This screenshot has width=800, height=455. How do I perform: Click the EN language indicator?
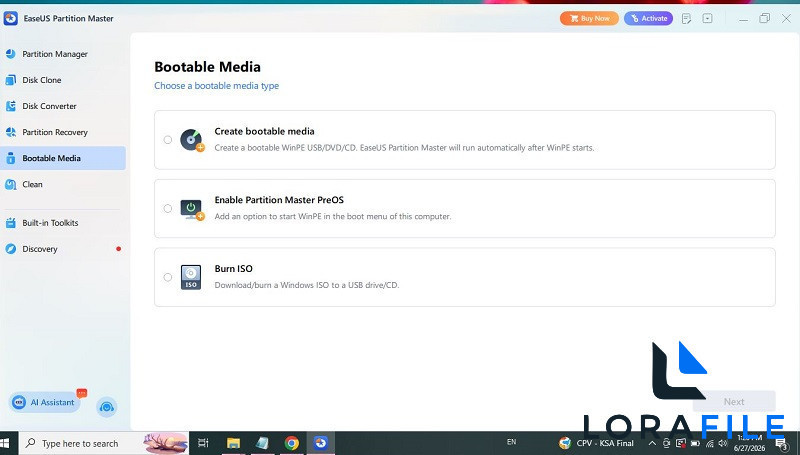coord(511,442)
